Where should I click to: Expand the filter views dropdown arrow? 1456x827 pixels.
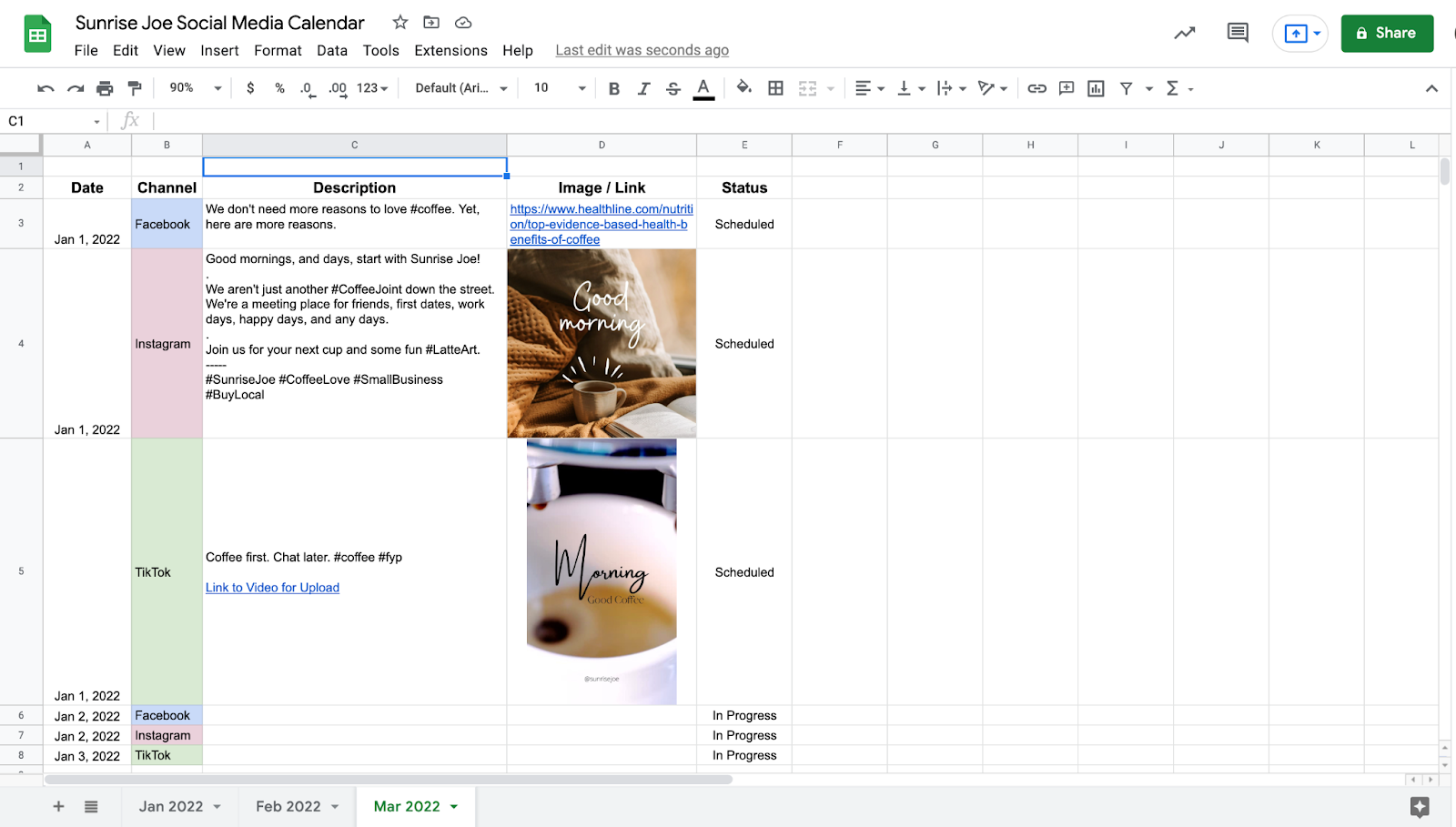(x=1149, y=89)
